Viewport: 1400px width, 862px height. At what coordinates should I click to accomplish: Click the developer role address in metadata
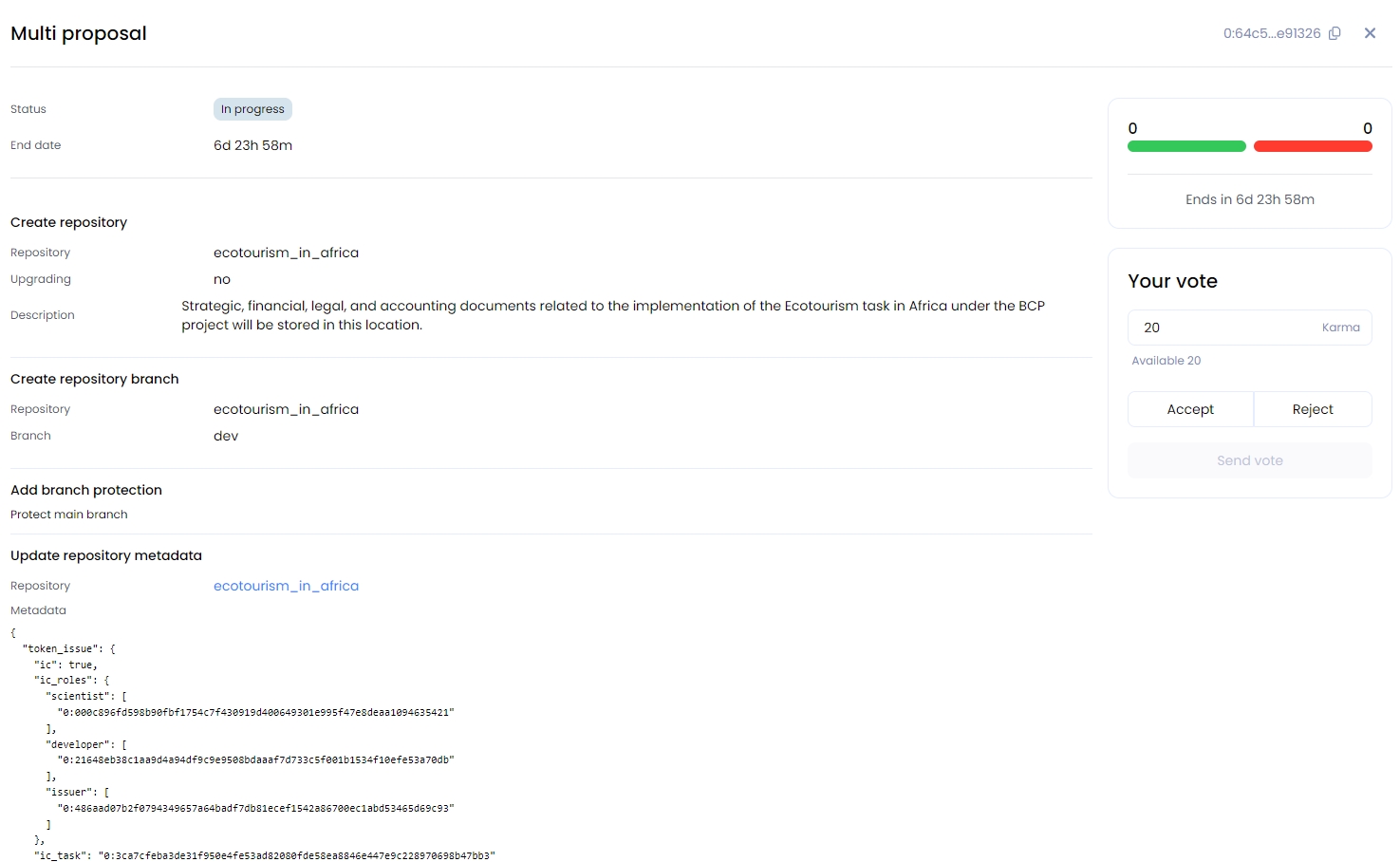tap(255, 759)
